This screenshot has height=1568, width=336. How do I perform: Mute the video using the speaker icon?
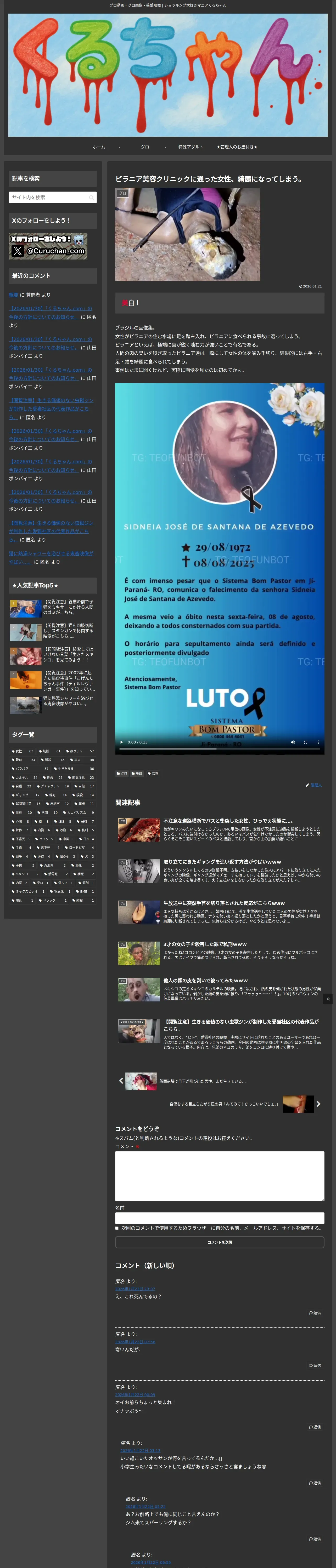[x=293, y=742]
